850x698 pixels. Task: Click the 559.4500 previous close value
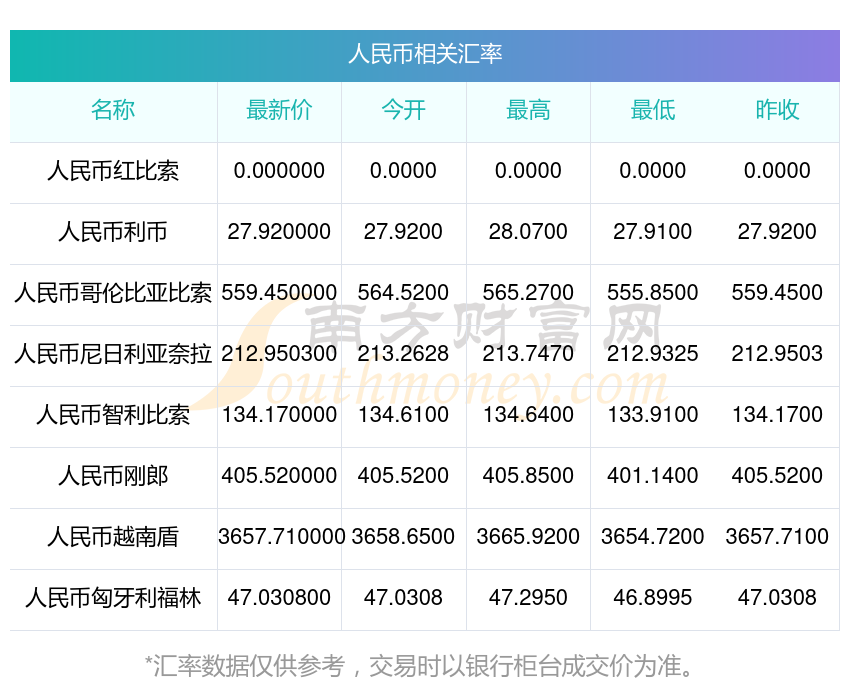click(x=777, y=293)
